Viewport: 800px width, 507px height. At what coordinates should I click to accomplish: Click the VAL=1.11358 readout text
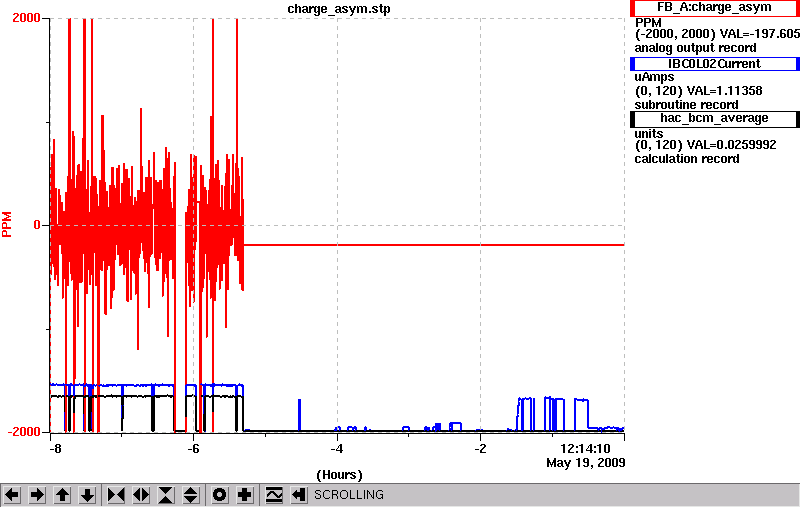724,91
